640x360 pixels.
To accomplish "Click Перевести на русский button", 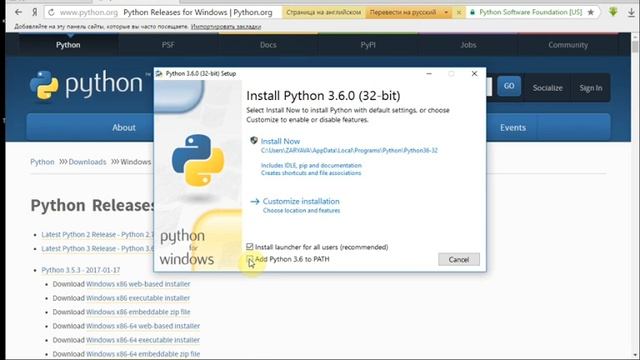I will pyautogui.click(x=403, y=13).
